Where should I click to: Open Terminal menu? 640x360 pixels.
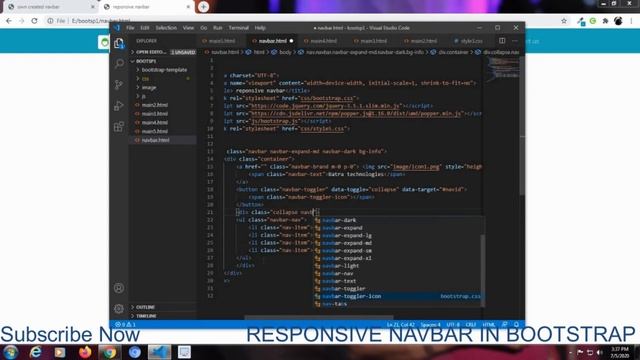pos(238,28)
